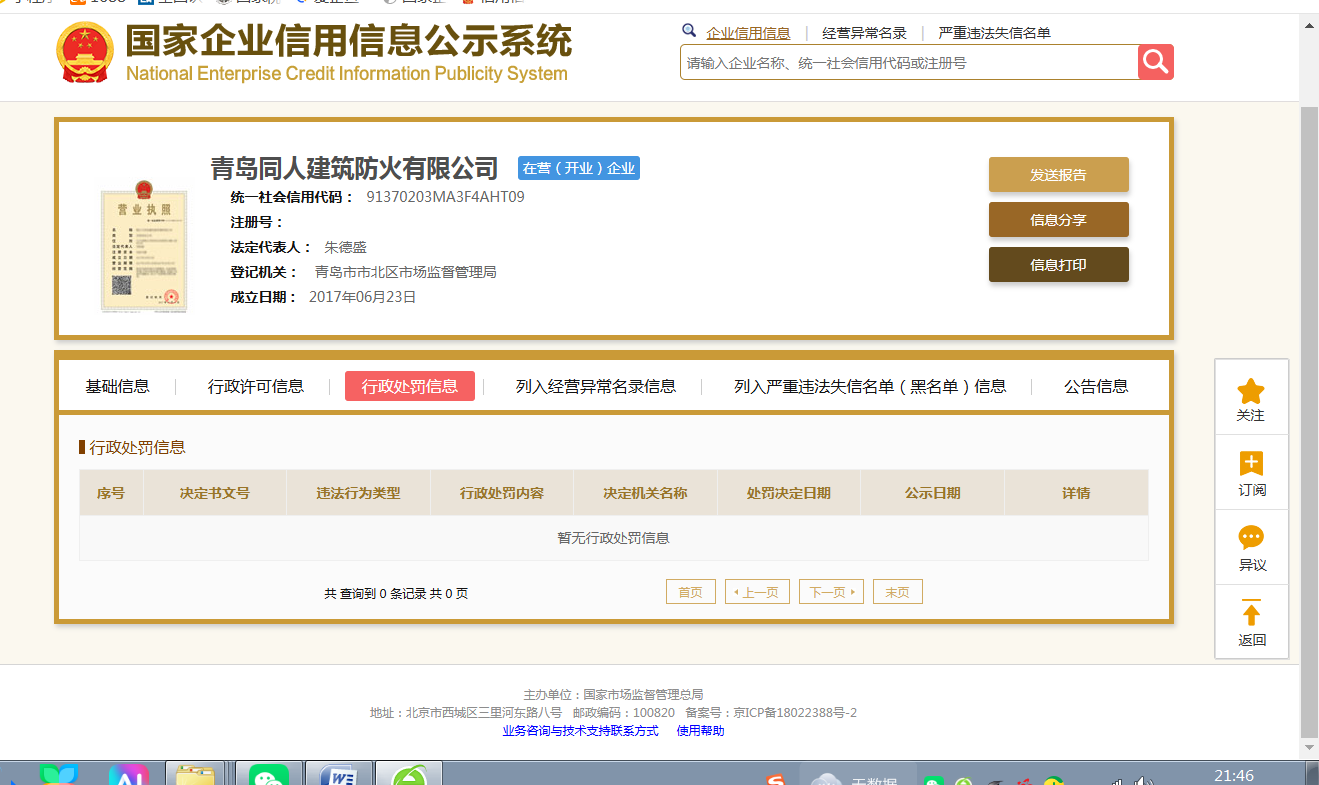The image size is (1319, 785).
Task: Click the business license thumbnail image
Action: [x=144, y=247]
